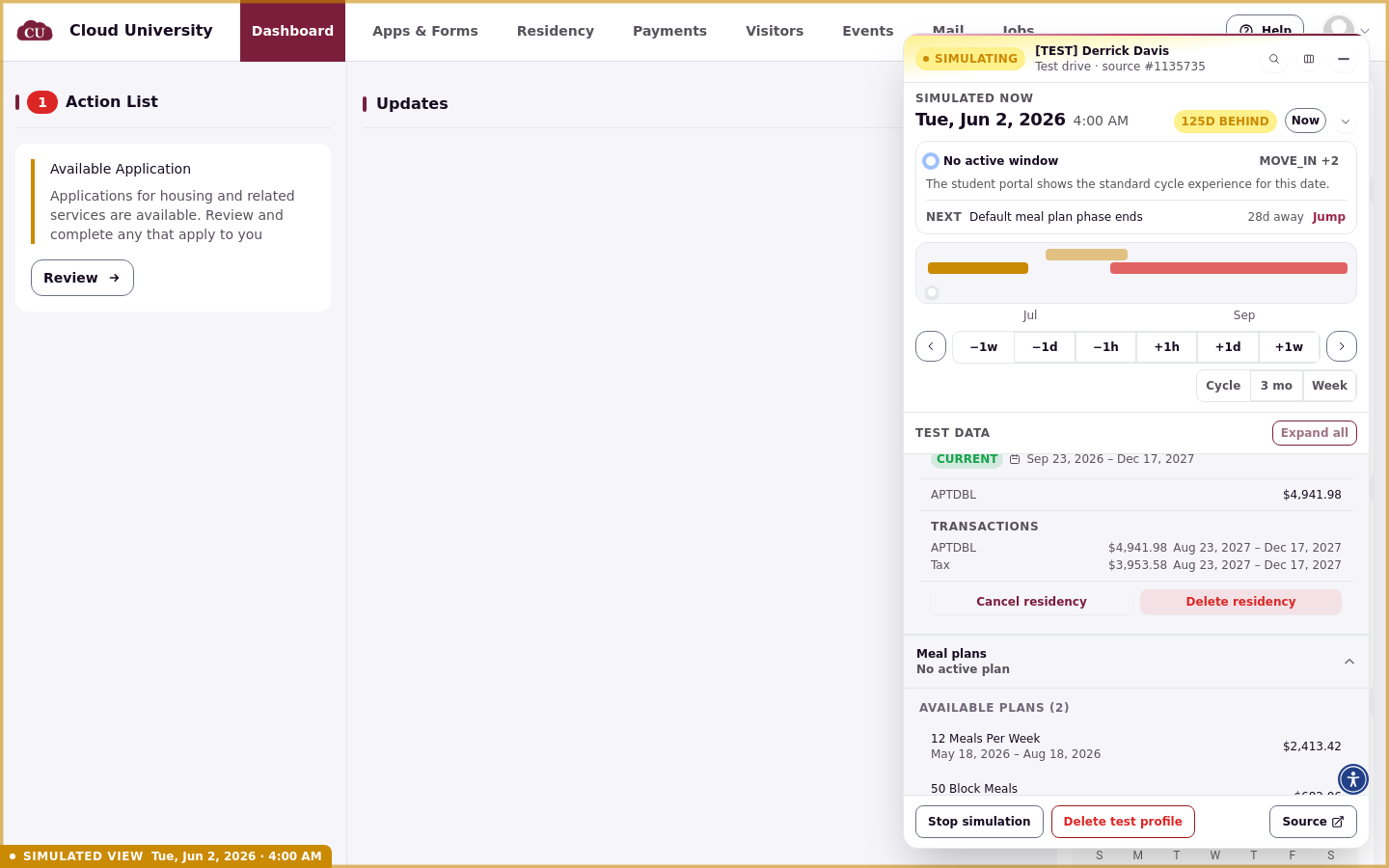Click the light tan timeline bar
1389x868 pixels.
pyautogui.click(x=1086, y=255)
